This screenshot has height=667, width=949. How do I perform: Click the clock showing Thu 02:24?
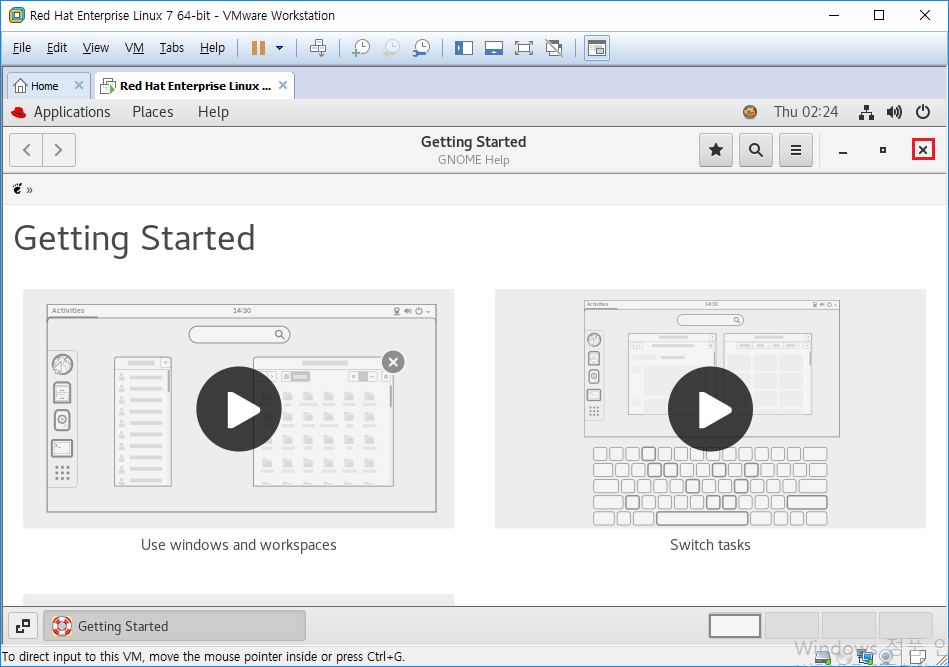[x=806, y=112]
